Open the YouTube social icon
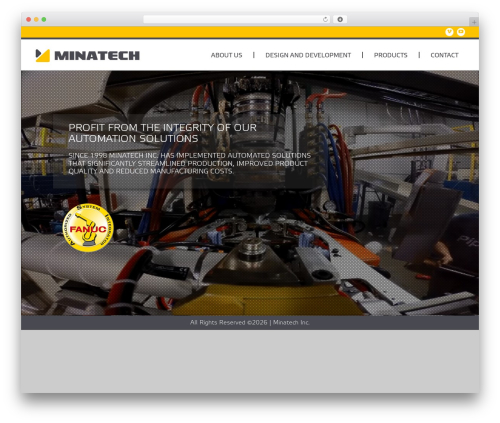 [x=461, y=32]
